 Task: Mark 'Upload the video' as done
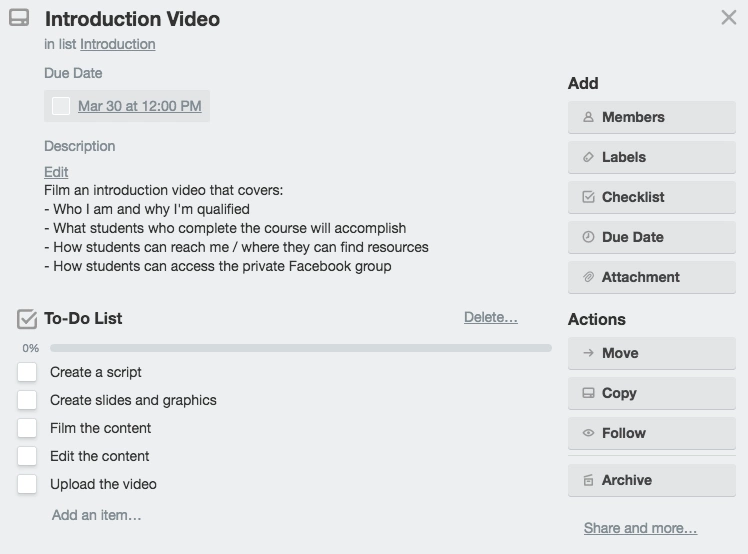click(x=27, y=484)
